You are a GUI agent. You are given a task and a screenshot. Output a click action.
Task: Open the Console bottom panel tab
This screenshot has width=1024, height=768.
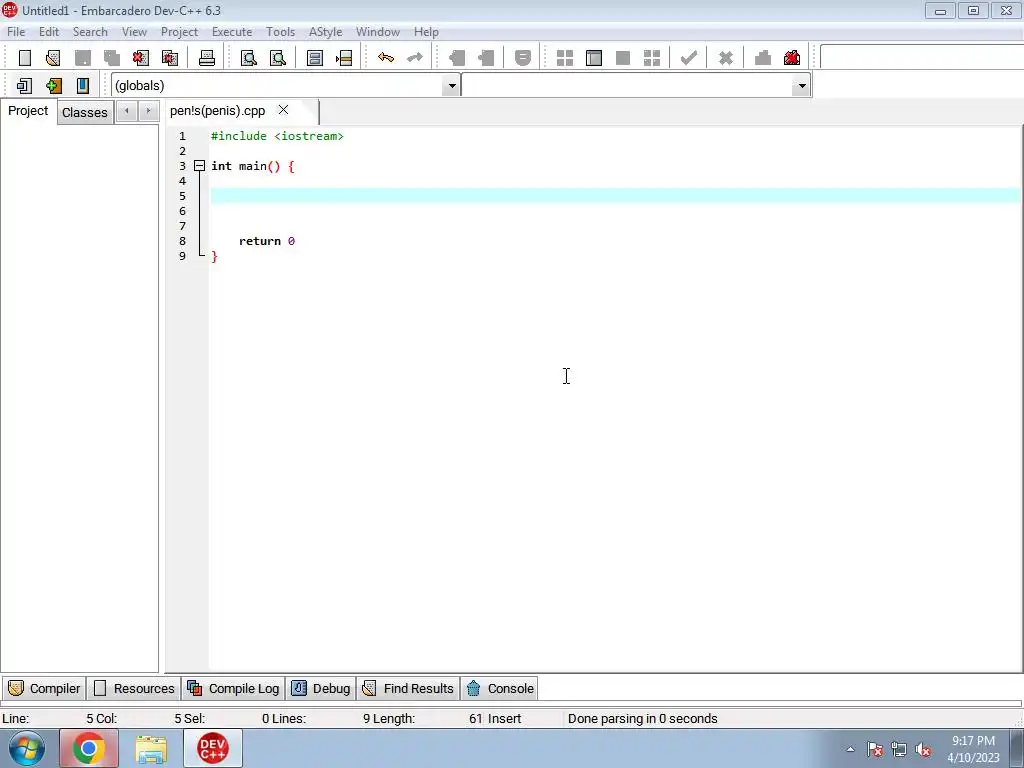click(500, 688)
